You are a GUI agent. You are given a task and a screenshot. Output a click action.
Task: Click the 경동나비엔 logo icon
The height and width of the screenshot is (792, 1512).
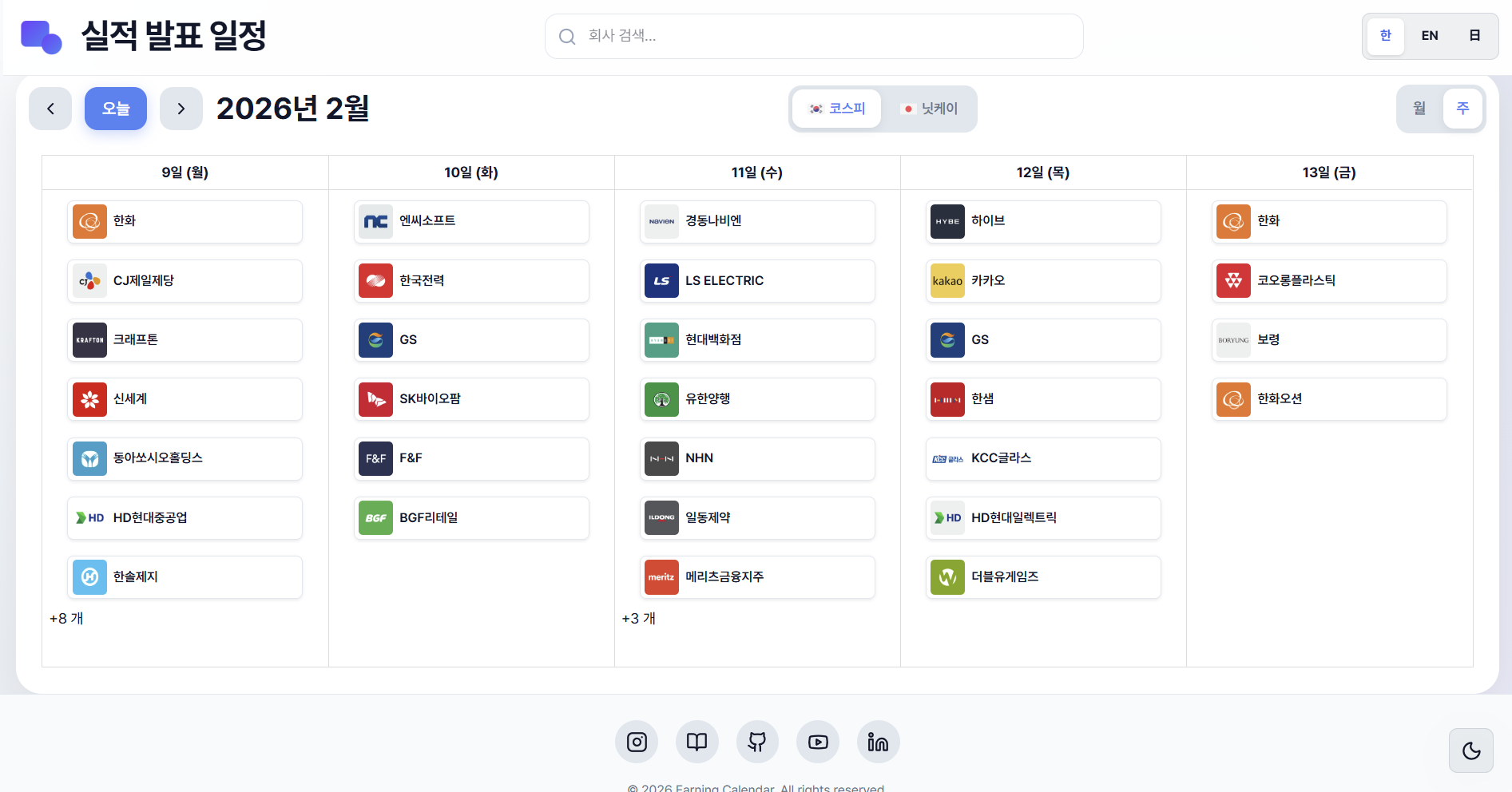pyautogui.click(x=661, y=221)
